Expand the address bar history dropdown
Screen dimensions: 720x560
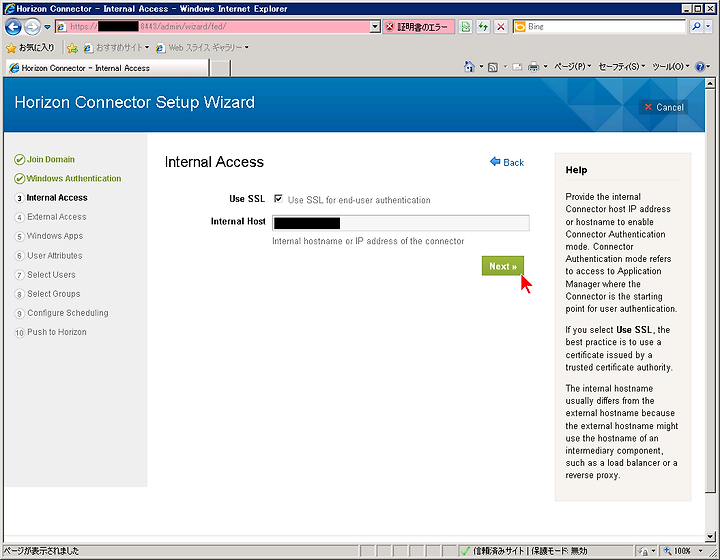pos(375,27)
